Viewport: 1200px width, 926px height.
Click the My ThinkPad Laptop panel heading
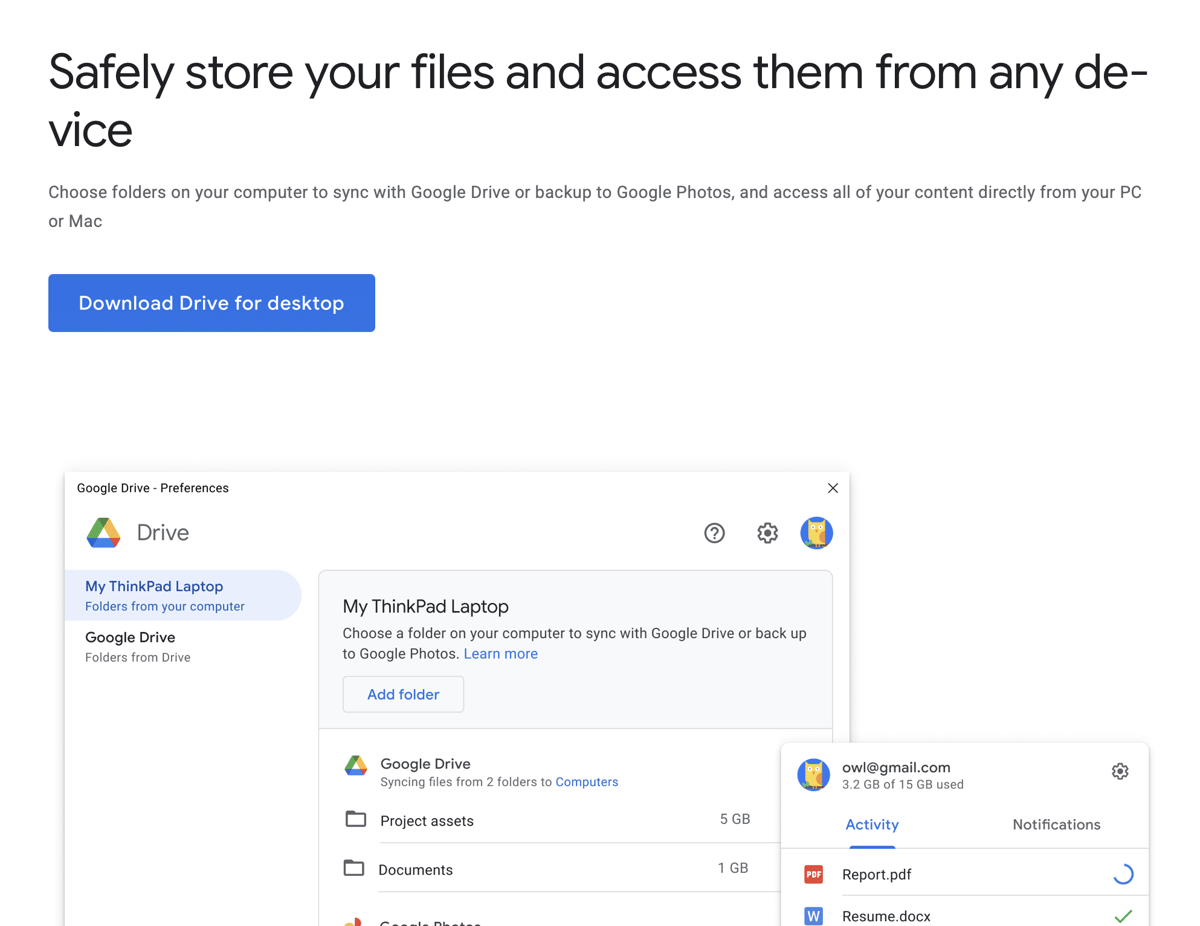click(x=425, y=606)
